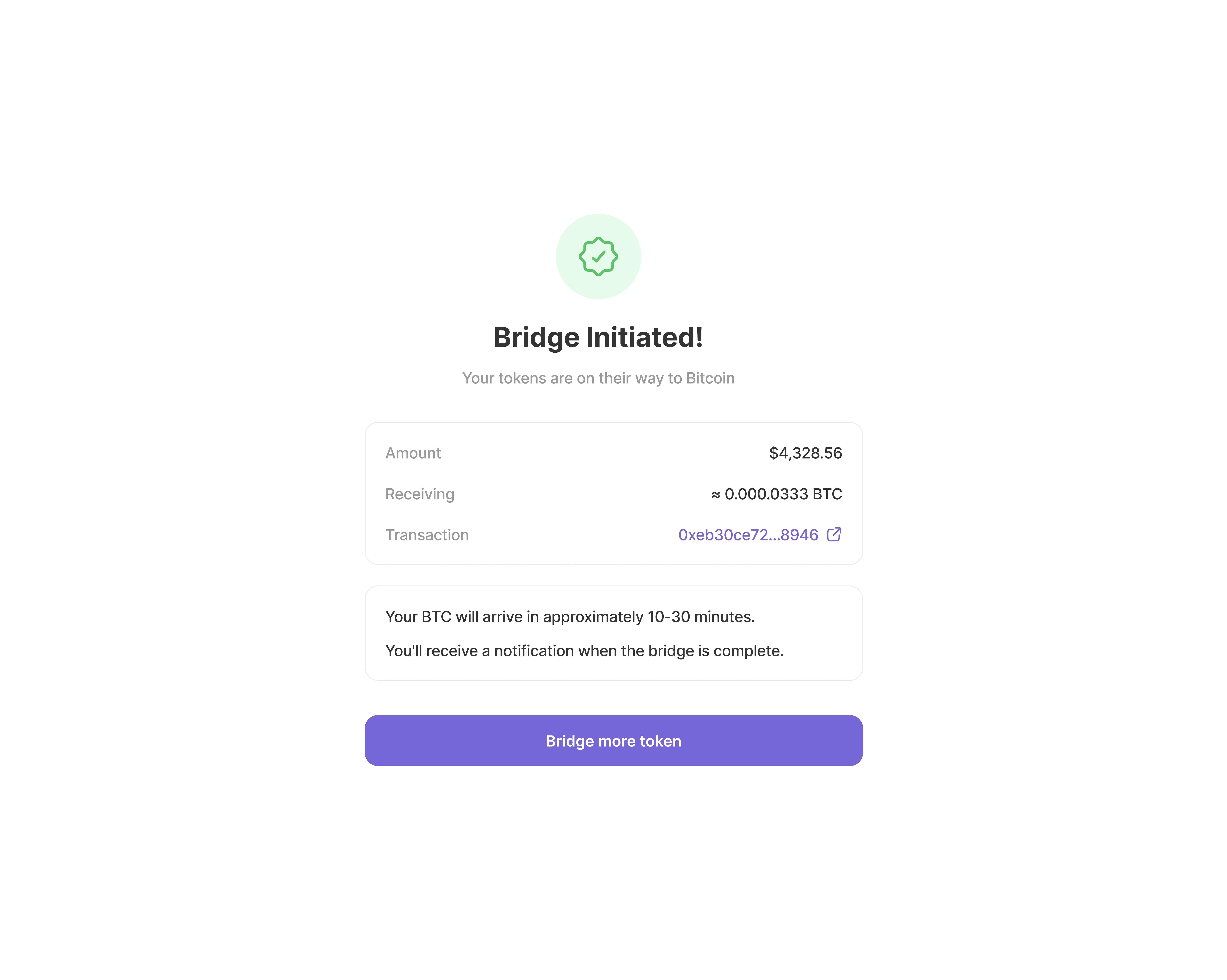Select the Receiving label

419,494
